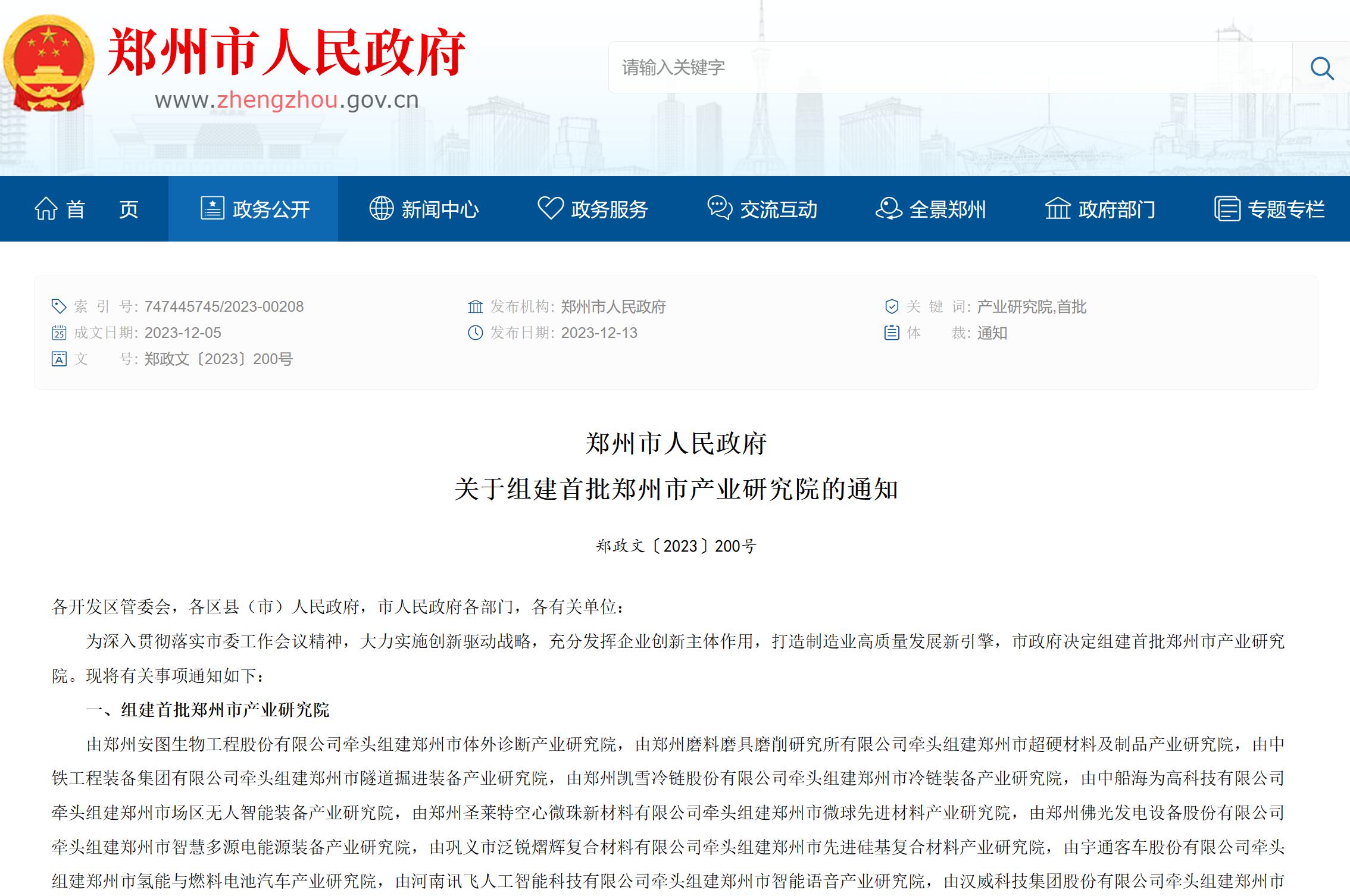The height and width of the screenshot is (896, 1350).
Task: Go to 政府部门 section
Action: point(1099,209)
